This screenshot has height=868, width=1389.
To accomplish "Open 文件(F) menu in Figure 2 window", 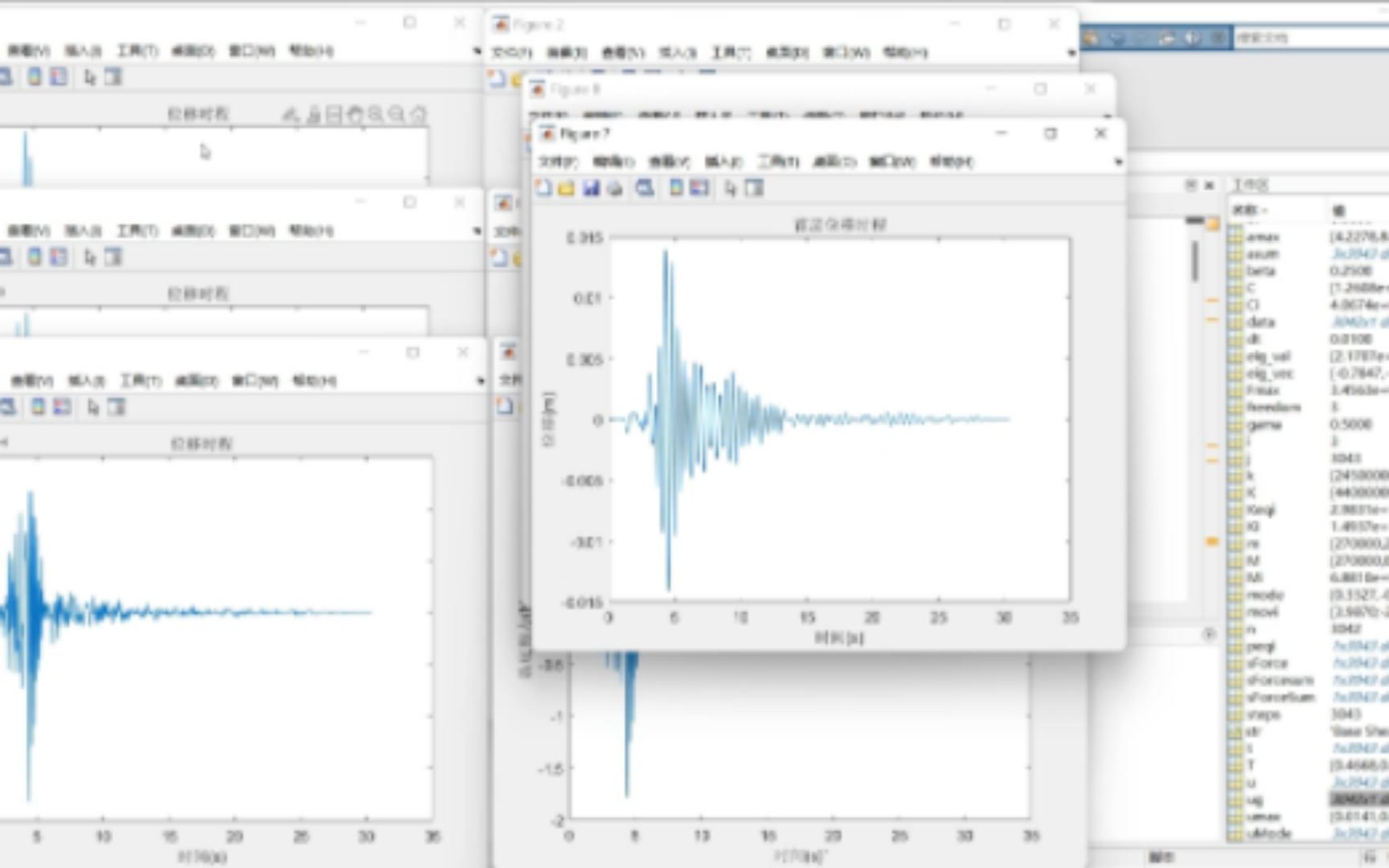I will click(511, 53).
